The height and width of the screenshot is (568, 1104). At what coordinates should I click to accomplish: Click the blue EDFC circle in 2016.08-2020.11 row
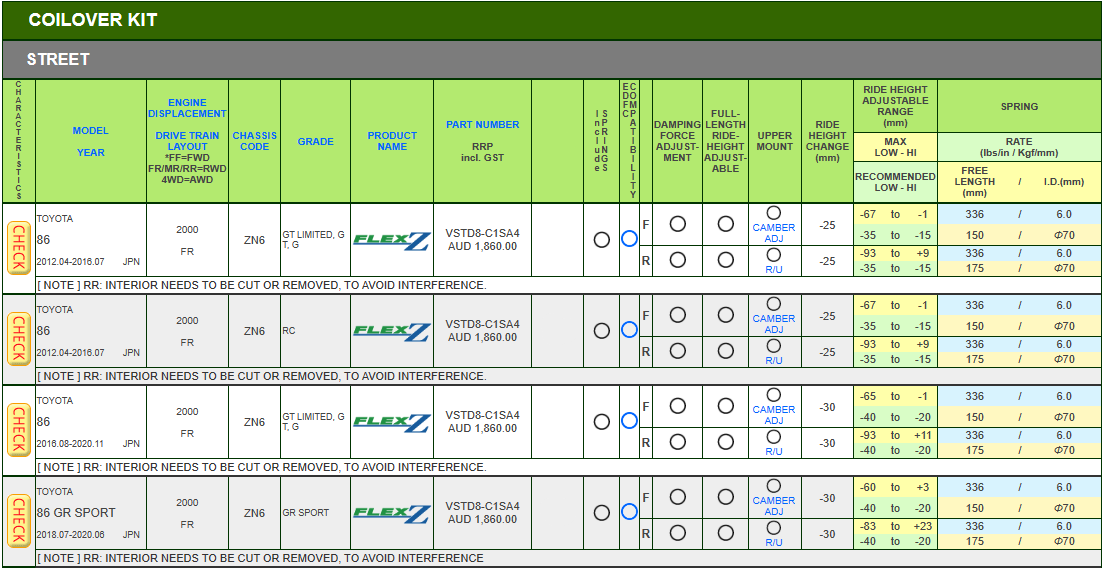pyautogui.click(x=629, y=421)
